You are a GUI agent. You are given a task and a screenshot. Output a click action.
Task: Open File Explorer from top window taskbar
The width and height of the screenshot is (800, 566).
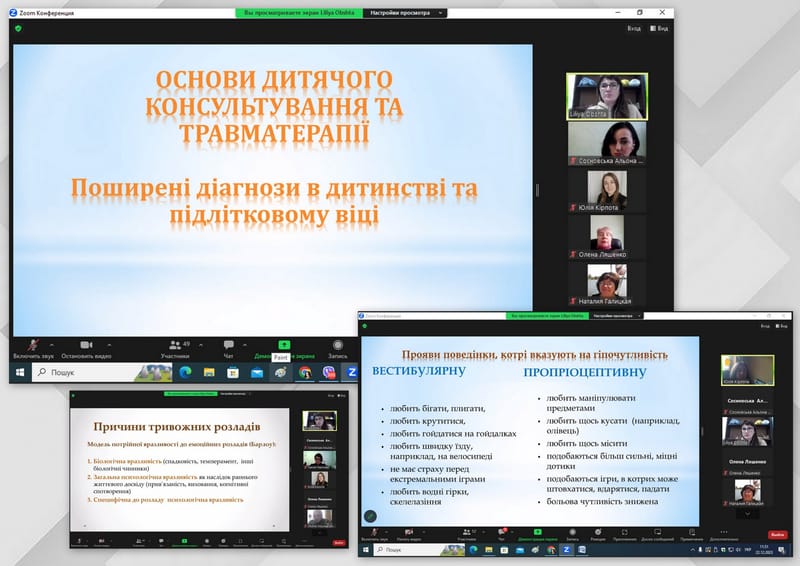point(209,373)
